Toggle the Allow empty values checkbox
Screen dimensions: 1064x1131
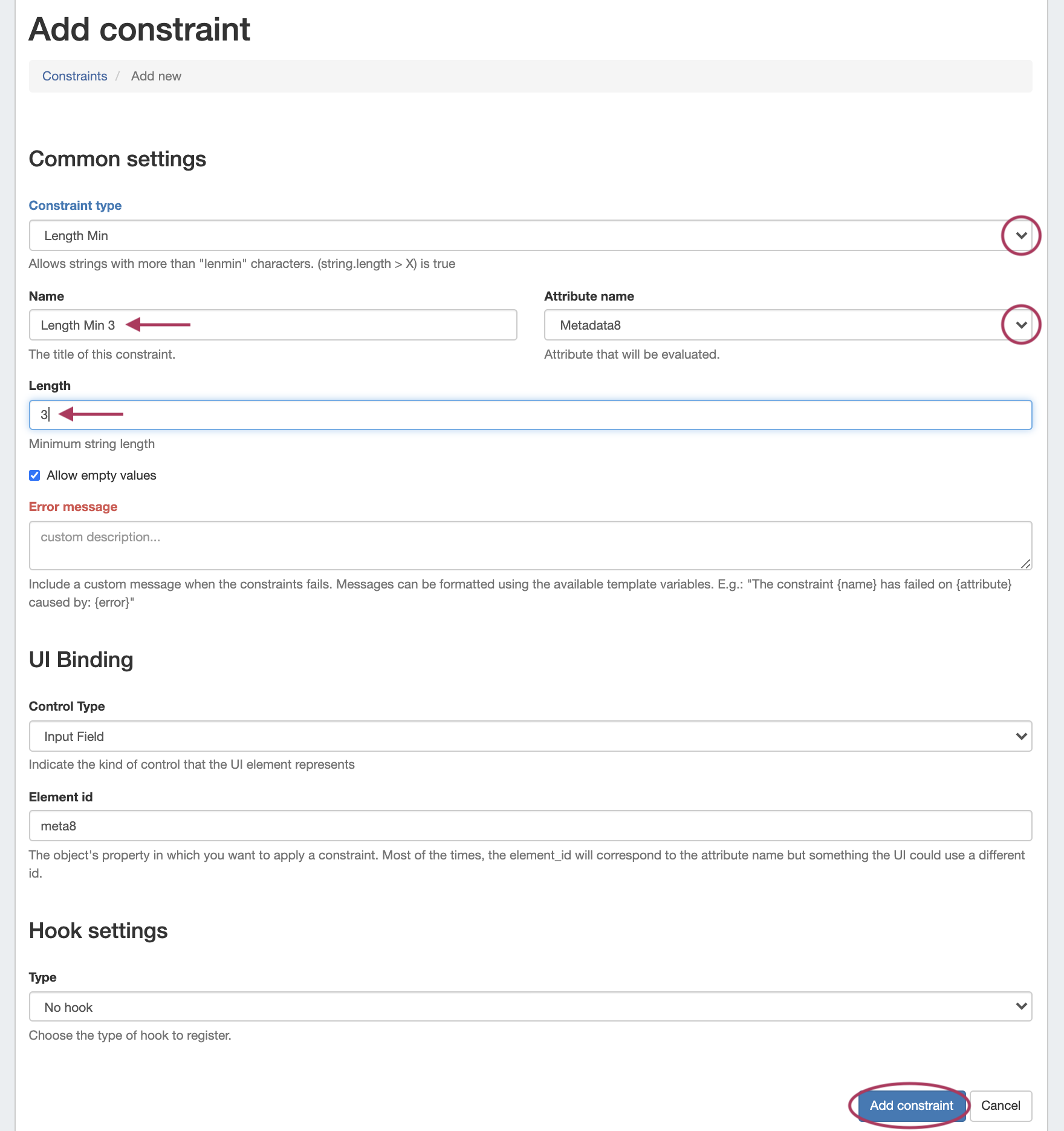35,475
